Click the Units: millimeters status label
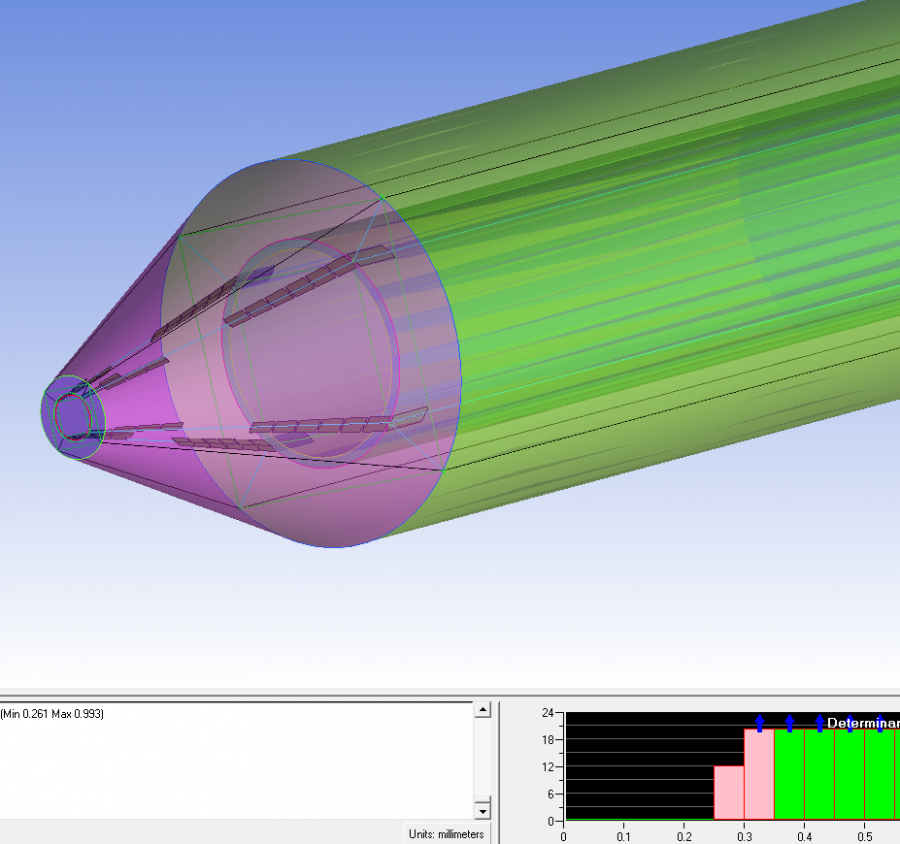The width and height of the screenshot is (900, 844). [446, 834]
